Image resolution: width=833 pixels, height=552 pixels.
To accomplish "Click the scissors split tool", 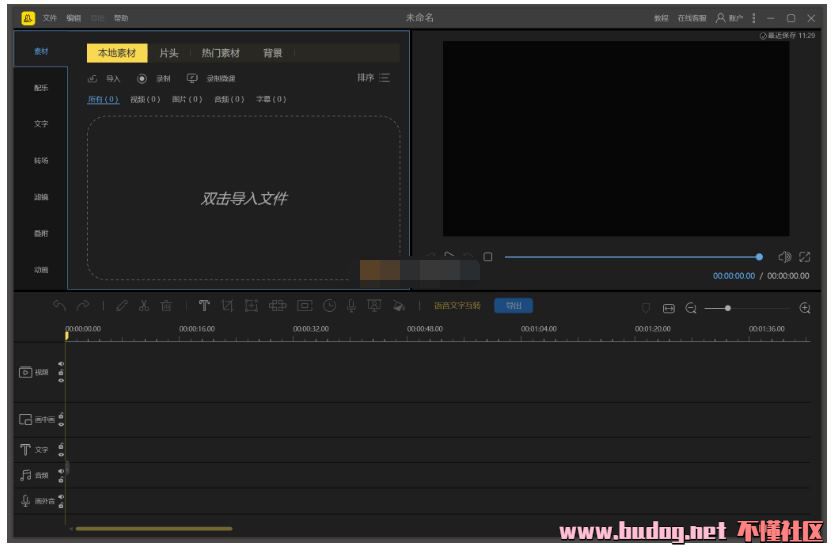I will point(144,306).
